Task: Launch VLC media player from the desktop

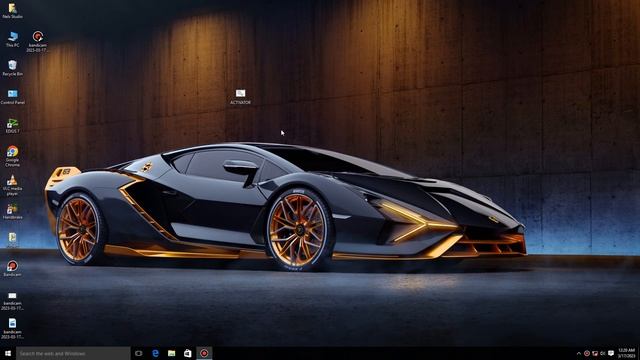Action: coord(13,185)
